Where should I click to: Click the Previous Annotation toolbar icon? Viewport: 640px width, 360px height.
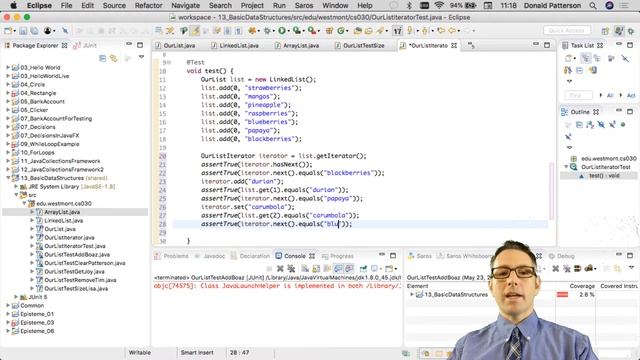(x=424, y=31)
